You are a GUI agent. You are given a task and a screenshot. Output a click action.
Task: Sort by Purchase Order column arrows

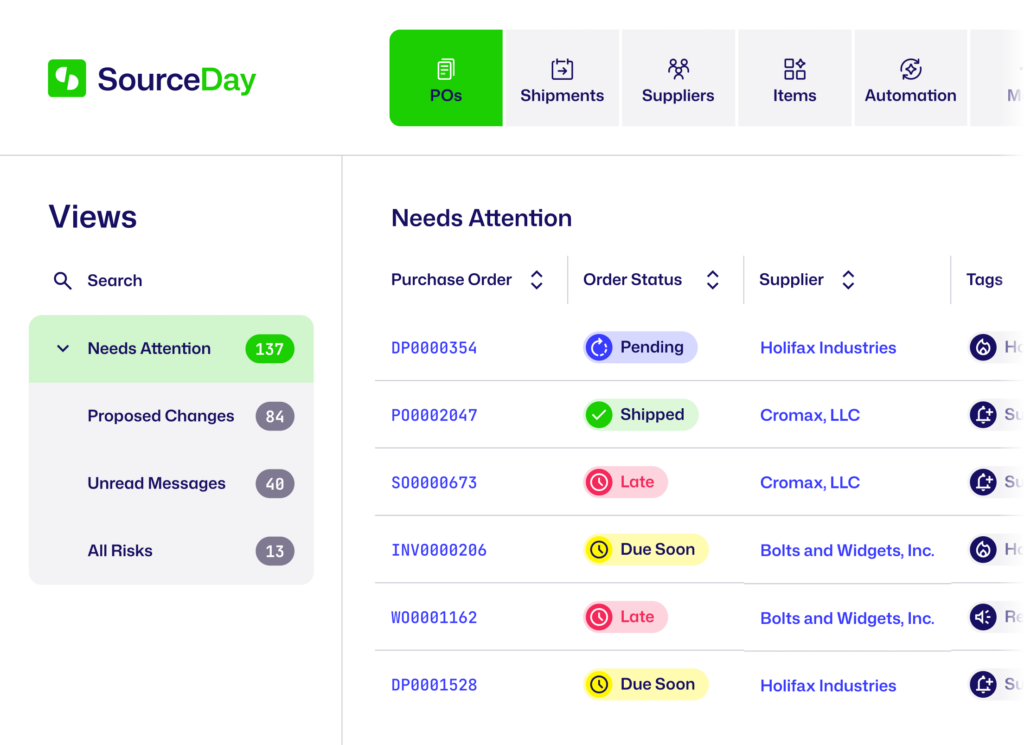point(537,280)
